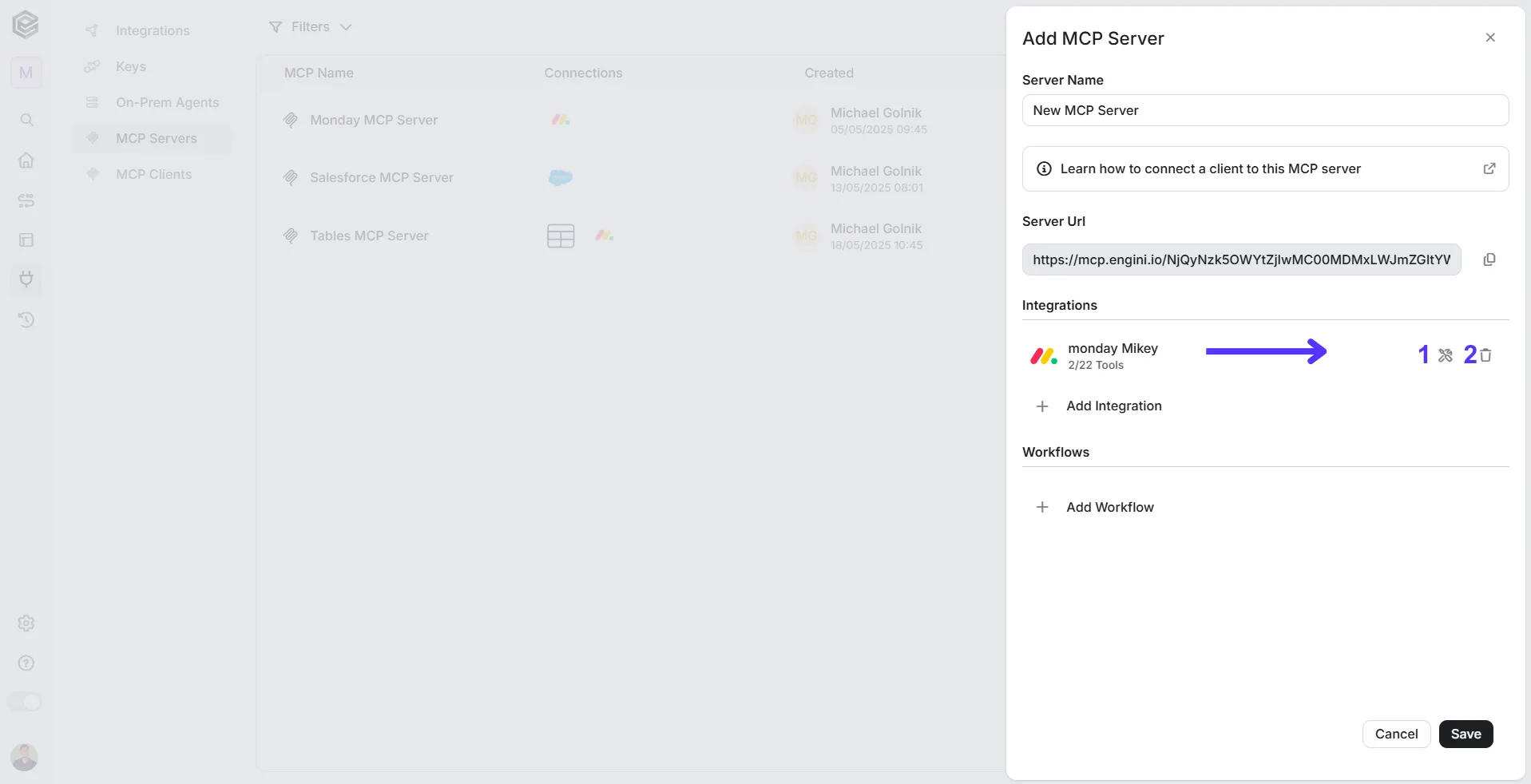Viewport: 1531px width, 784px height.
Task: Open the Tables MCP Server row
Action: tap(631, 236)
